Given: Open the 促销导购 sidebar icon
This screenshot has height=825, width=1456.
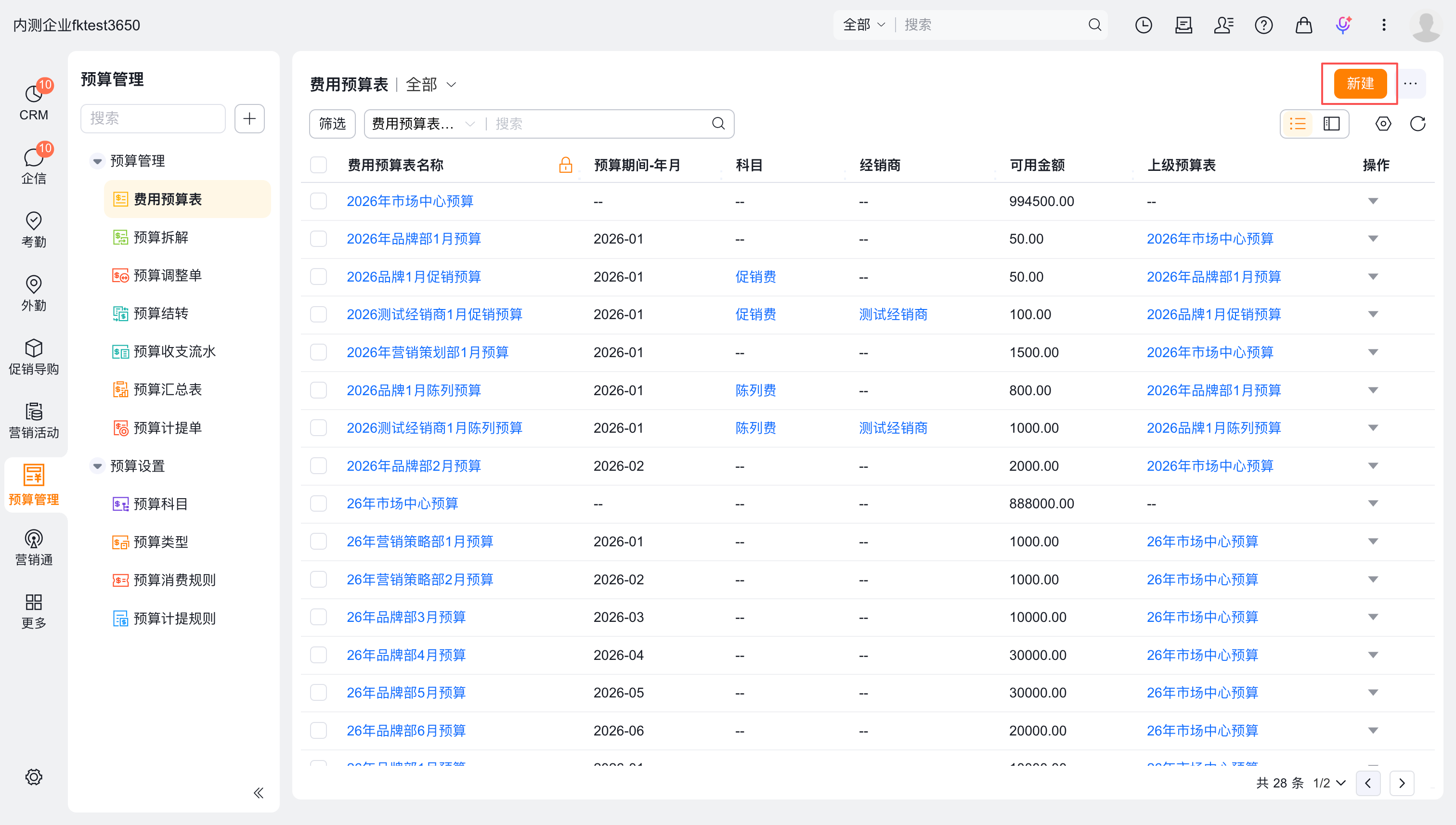Looking at the screenshot, I should point(33,356).
